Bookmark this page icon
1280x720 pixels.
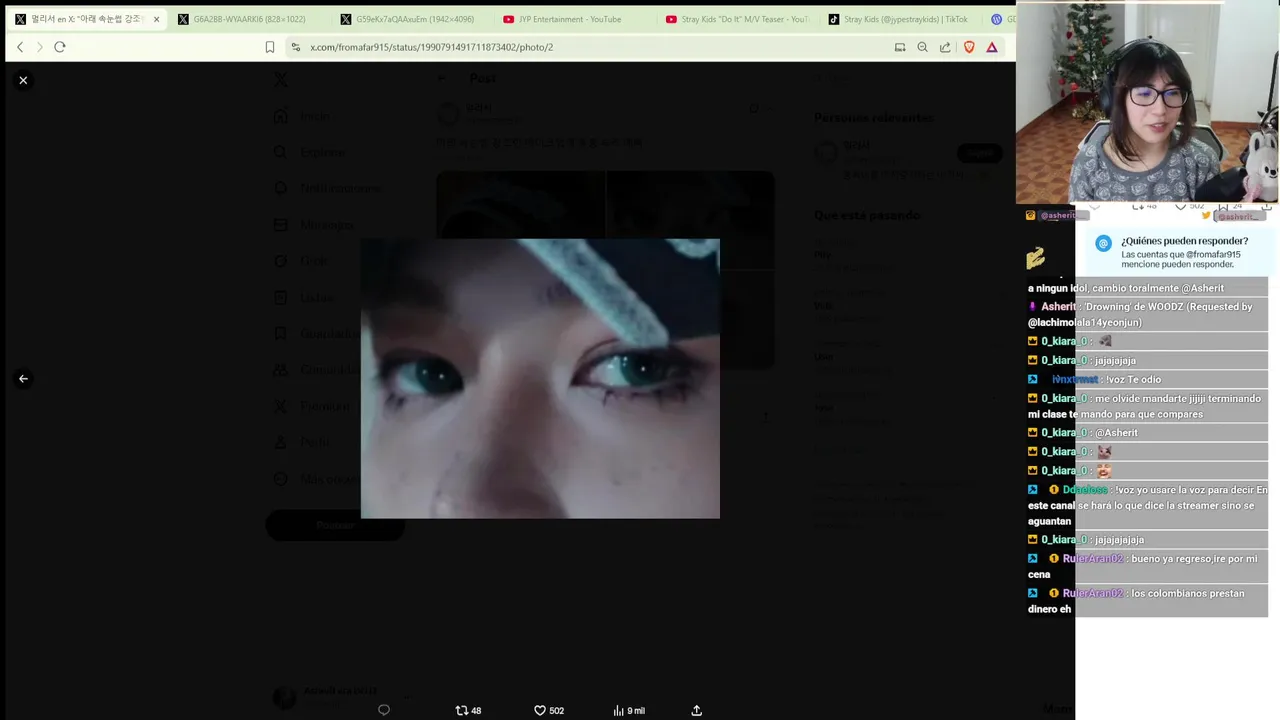[270, 47]
